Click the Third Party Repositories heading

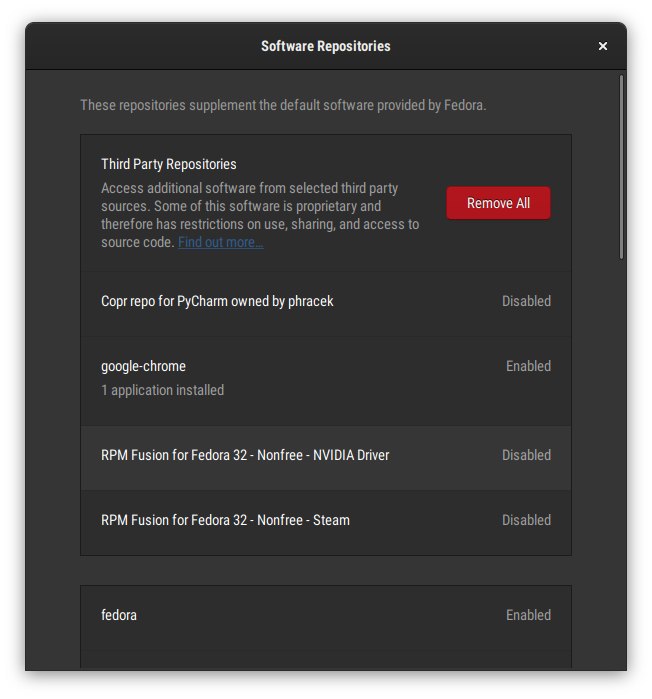point(169,164)
